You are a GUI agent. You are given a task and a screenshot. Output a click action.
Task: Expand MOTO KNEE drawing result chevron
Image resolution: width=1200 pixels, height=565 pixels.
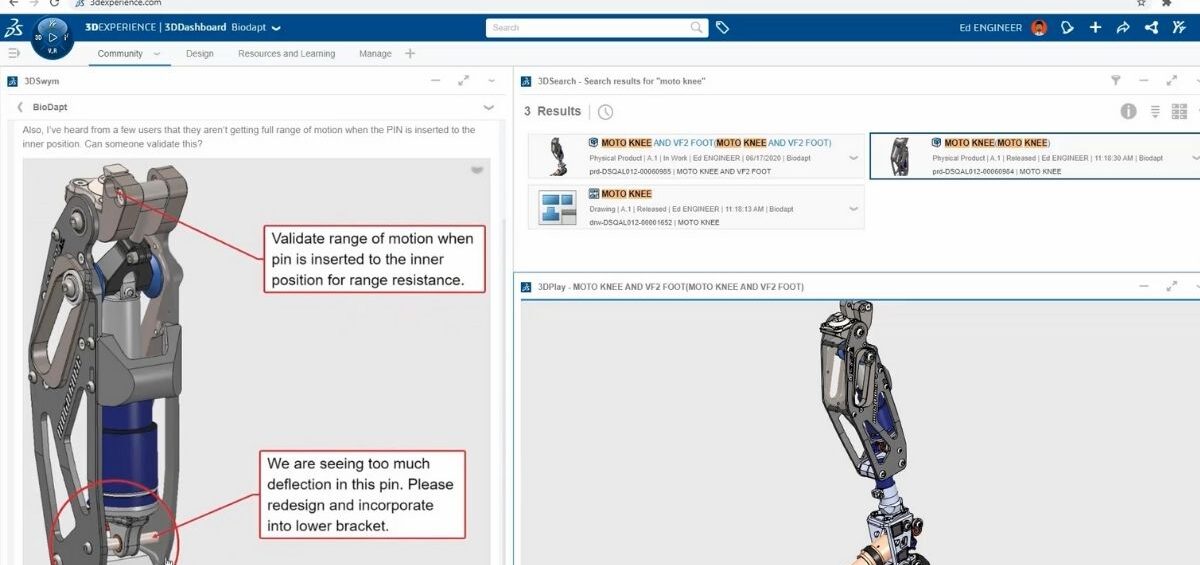[x=853, y=208]
